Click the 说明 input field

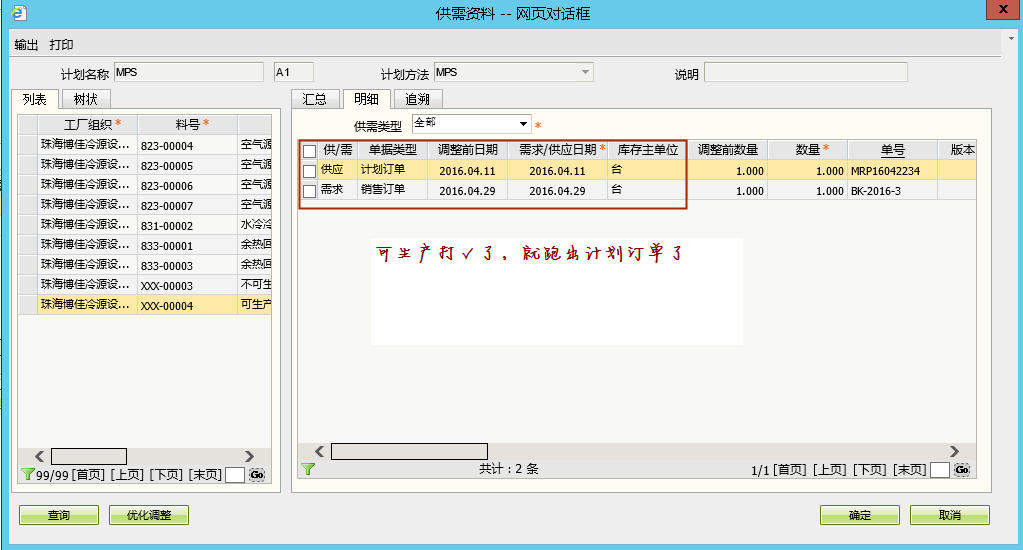click(805, 72)
